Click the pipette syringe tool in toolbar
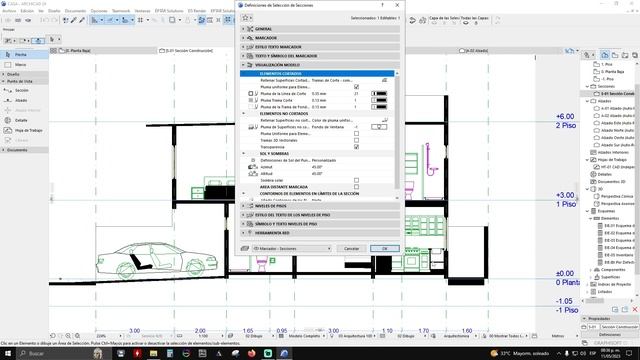Viewport: 640px width, 360px height. click(x=74, y=20)
